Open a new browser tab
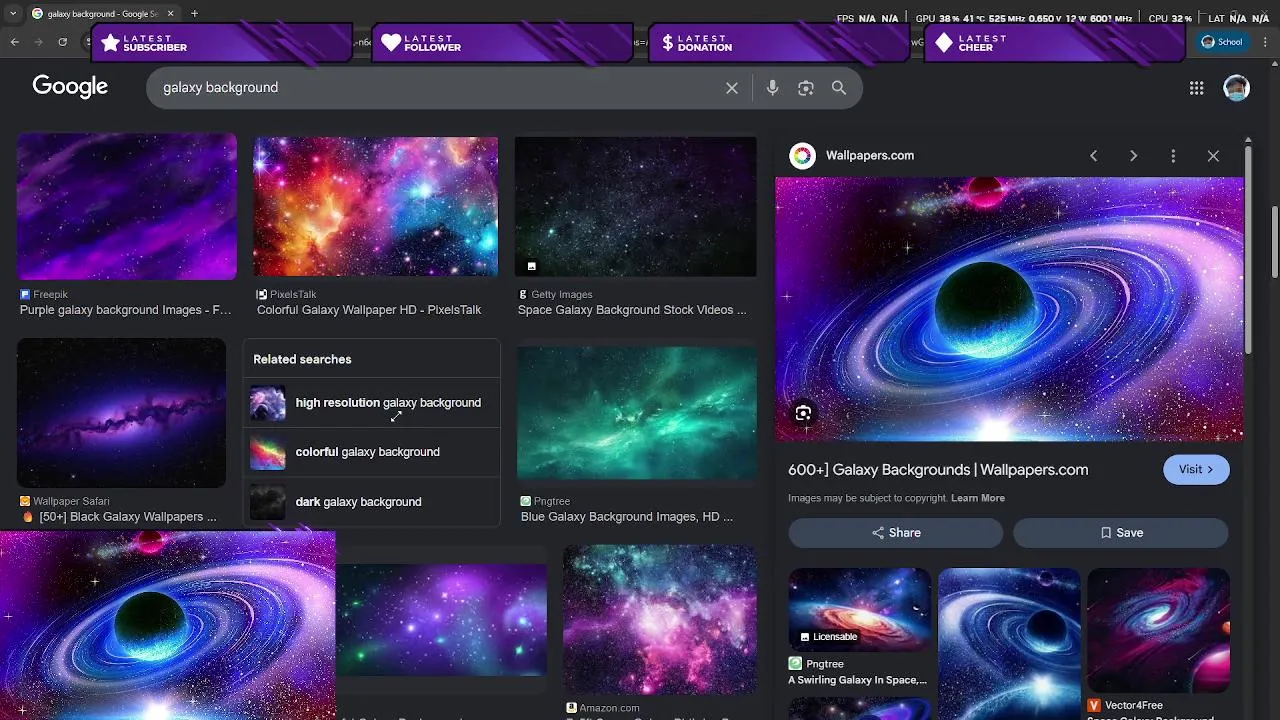This screenshot has width=1280, height=720. click(x=194, y=13)
